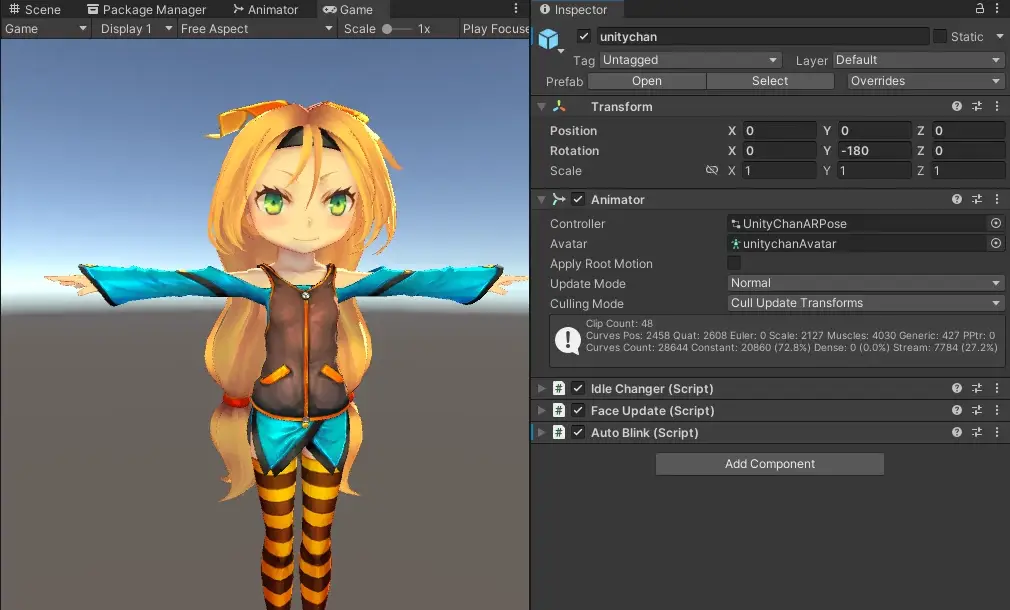Open the Animator component help icon
This screenshot has width=1010, height=610.
pyautogui.click(x=957, y=199)
